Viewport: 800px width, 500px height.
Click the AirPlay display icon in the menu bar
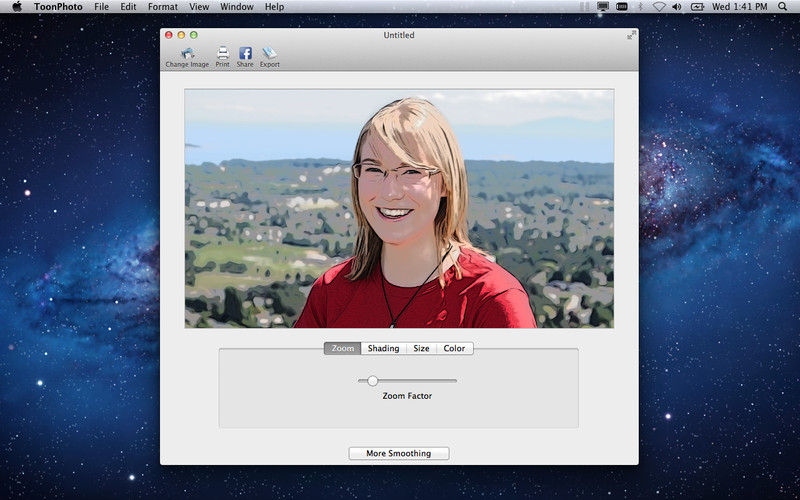click(603, 7)
